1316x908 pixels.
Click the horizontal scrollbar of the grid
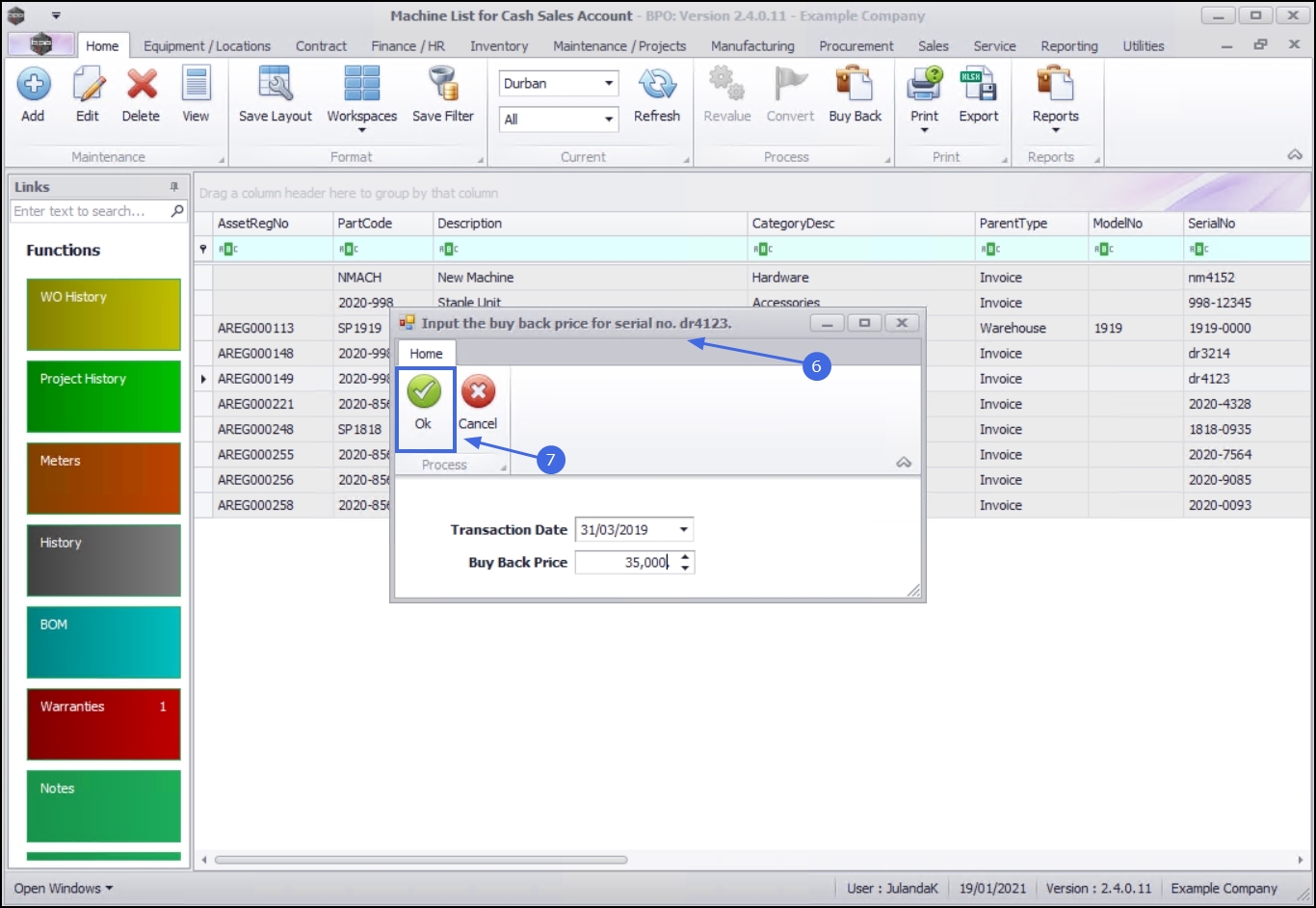click(421, 860)
